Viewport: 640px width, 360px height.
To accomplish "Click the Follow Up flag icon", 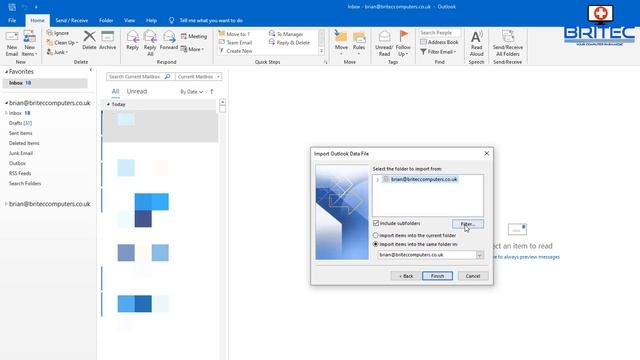I will [403, 36].
